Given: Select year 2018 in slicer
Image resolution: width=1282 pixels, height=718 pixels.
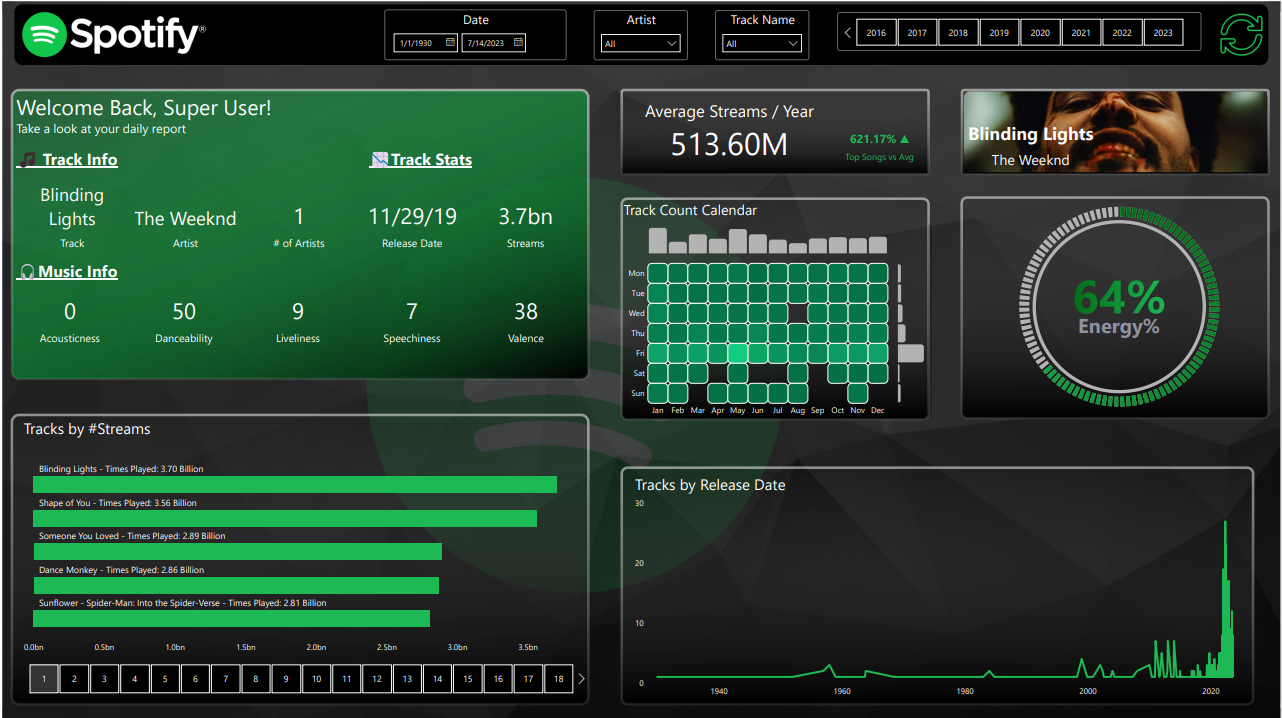Looking at the screenshot, I should (958, 33).
